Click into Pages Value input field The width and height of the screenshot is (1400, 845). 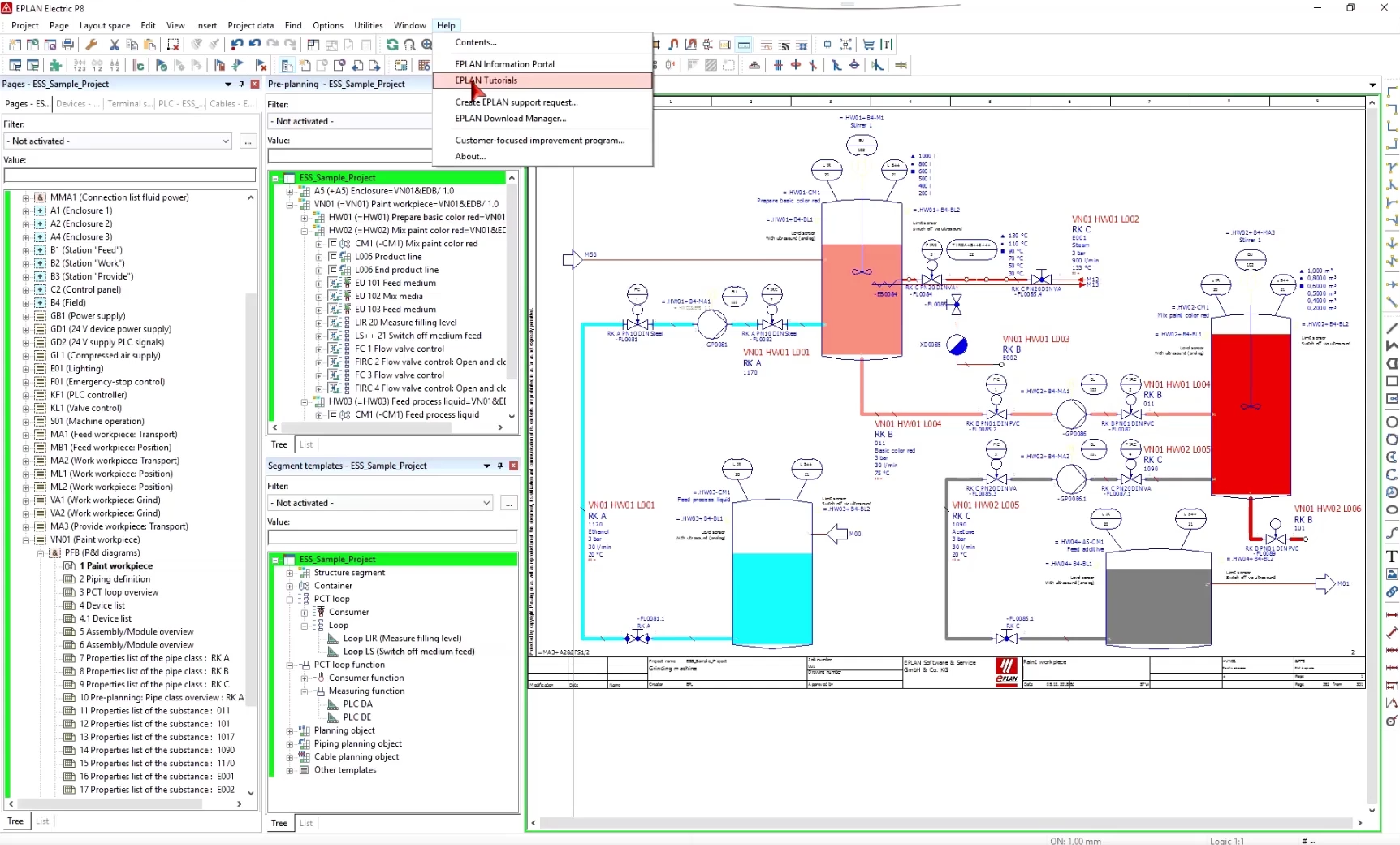click(130, 175)
